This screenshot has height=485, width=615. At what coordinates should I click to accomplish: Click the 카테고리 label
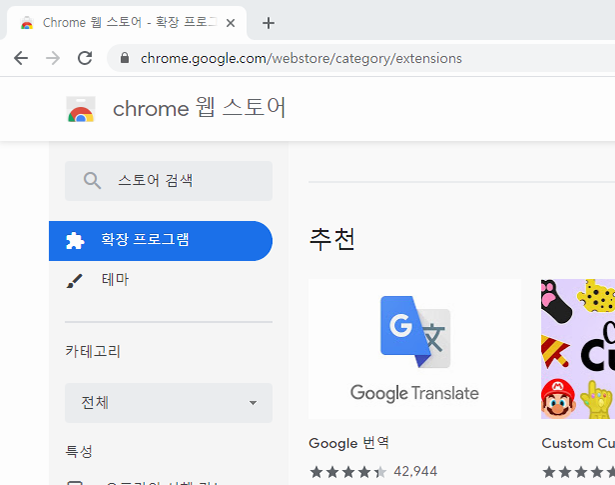[x=93, y=351]
